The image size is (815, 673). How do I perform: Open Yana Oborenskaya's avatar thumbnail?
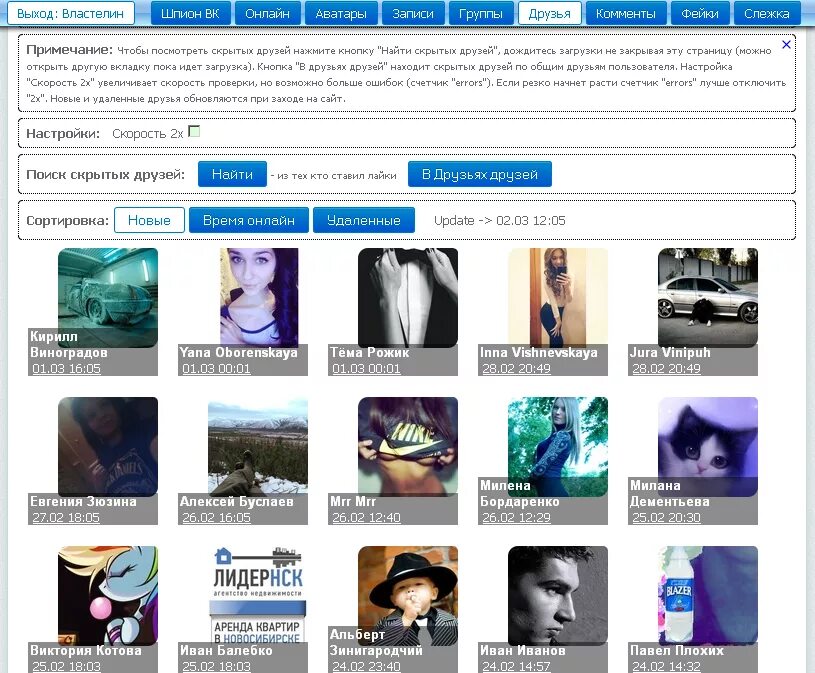[258, 297]
